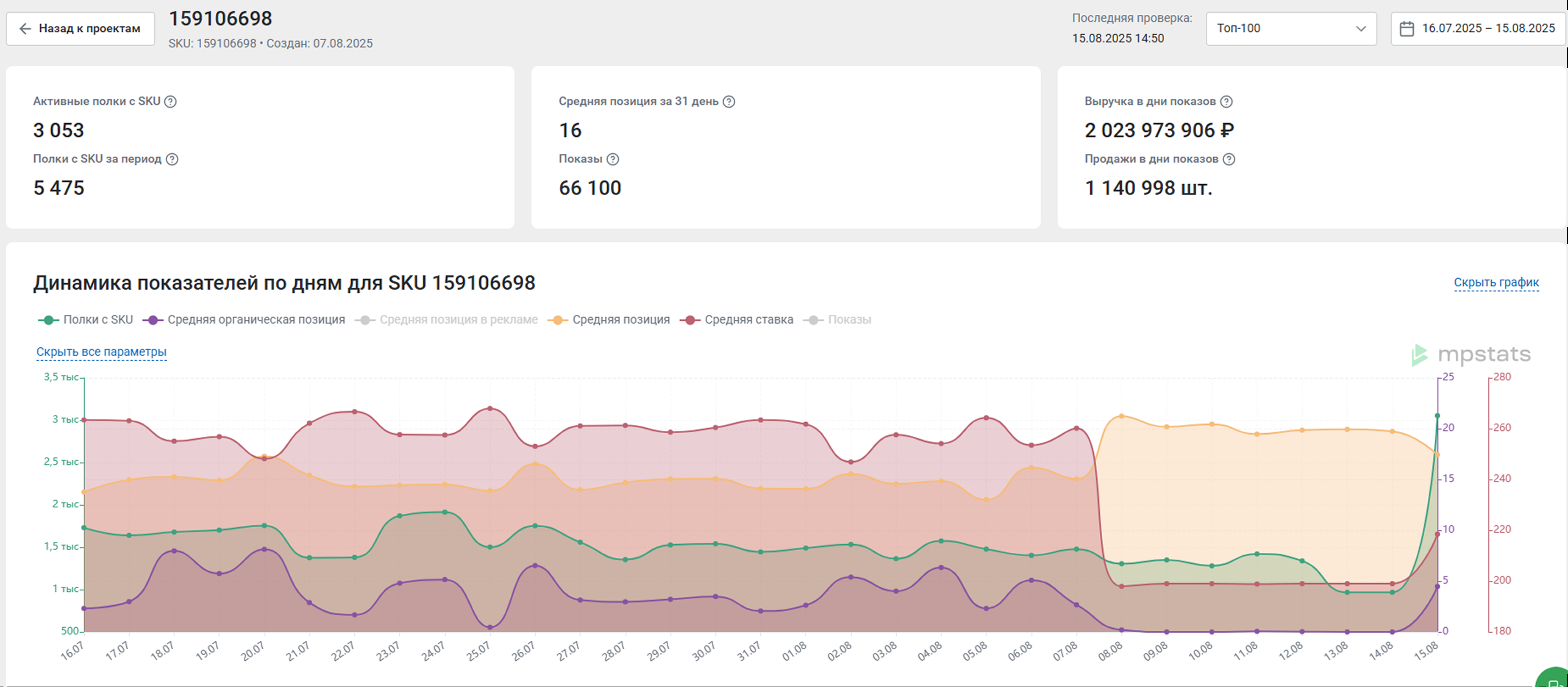Click the calendar icon in date range field
Image resolution: width=1568 pixels, height=687 pixels.
coord(1407,29)
